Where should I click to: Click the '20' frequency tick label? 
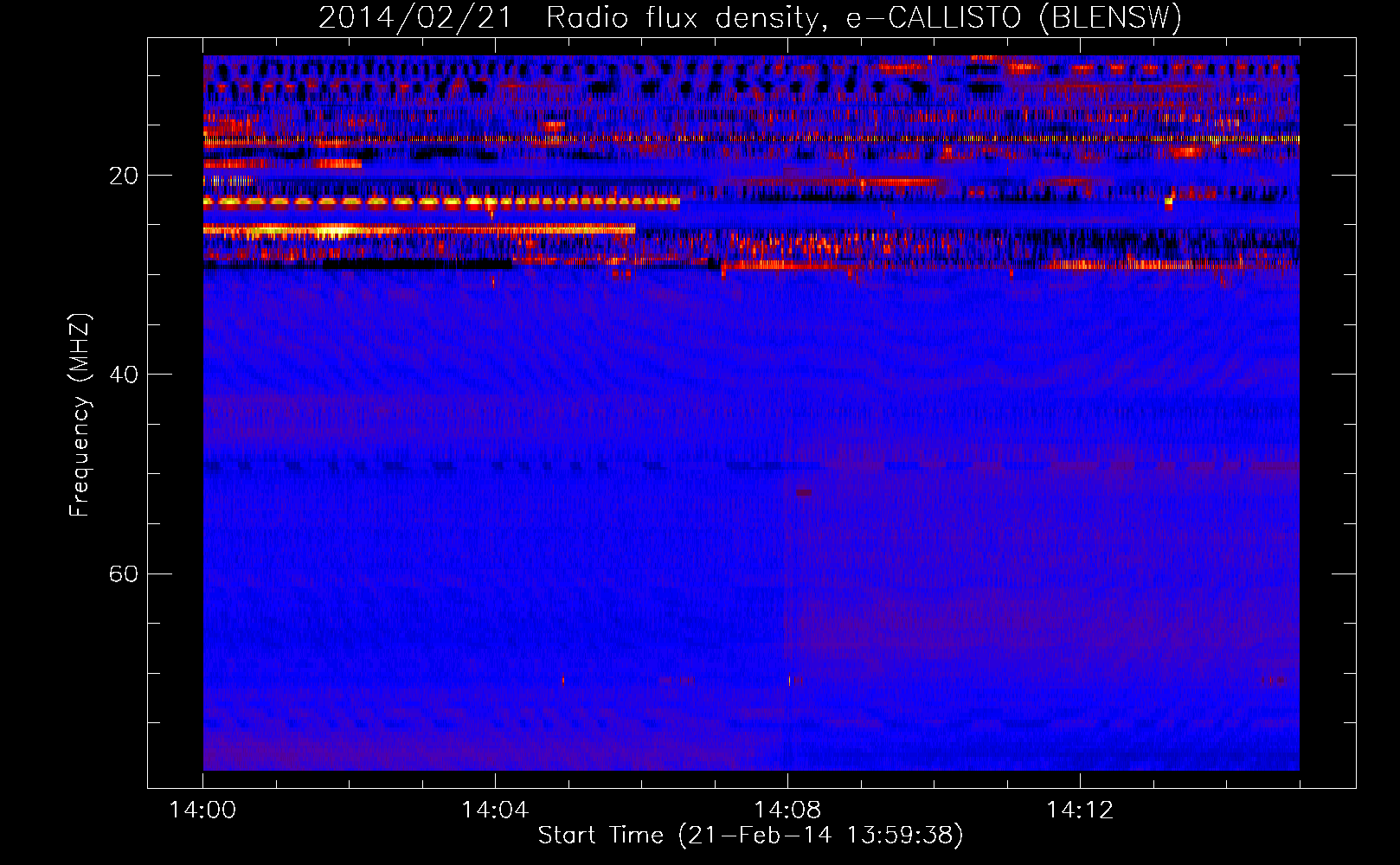click(x=123, y=176)
